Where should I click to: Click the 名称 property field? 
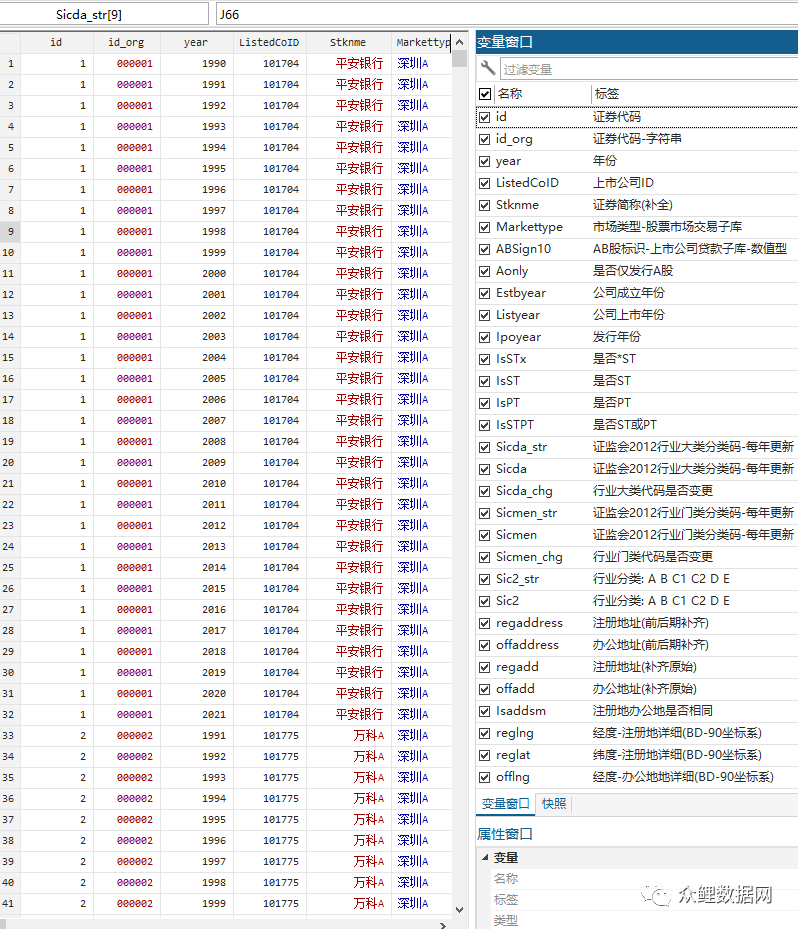pos(643,879)
